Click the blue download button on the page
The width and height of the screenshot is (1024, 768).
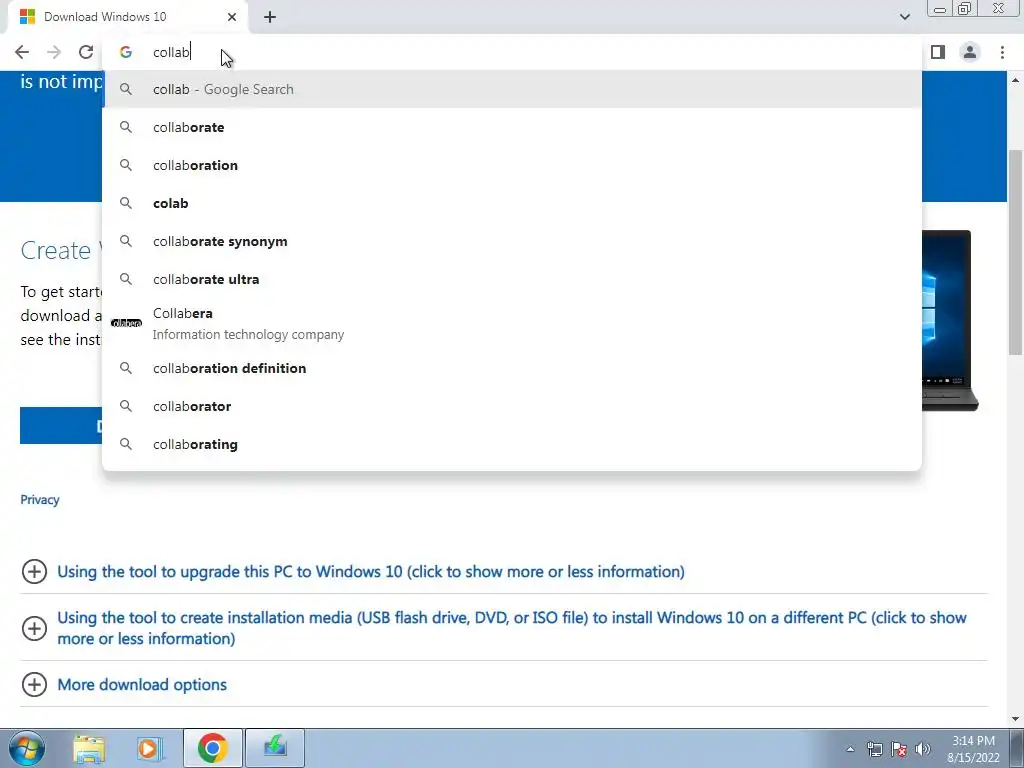tap(61, 426)
